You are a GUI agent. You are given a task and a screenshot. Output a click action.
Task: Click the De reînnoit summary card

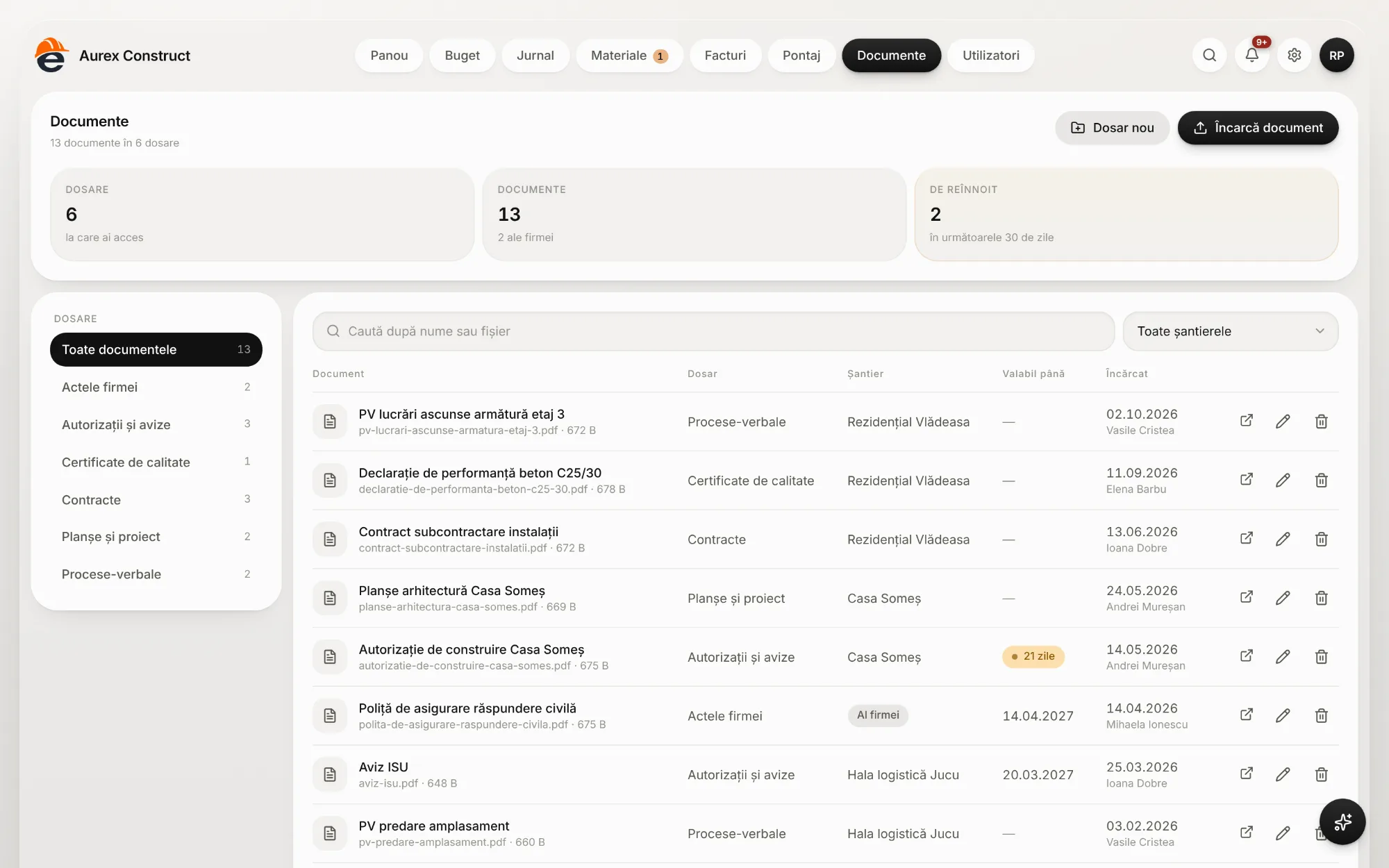pyautogui.click(x=1126, y=215)
